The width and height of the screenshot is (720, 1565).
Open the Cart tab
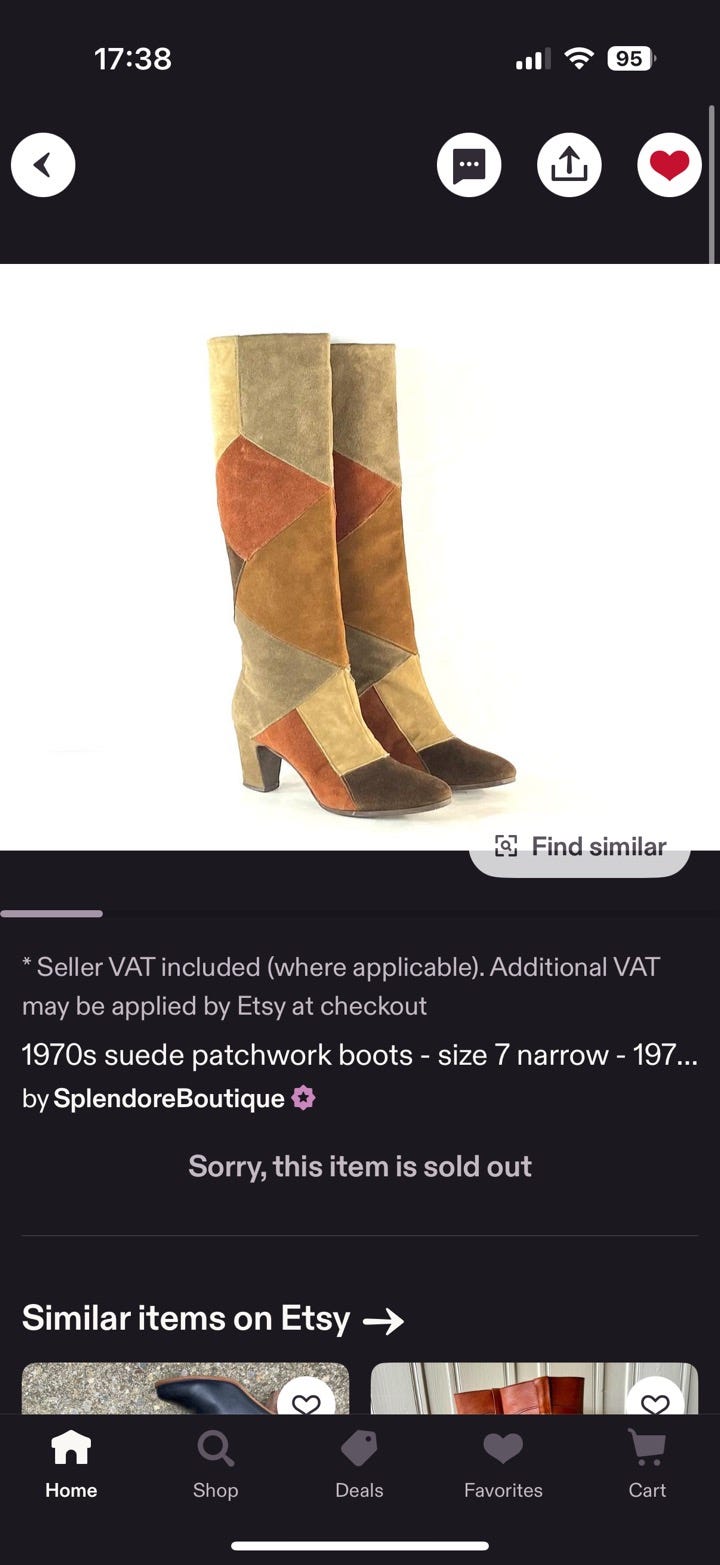pyautogui.click(x=647, y=1464)
